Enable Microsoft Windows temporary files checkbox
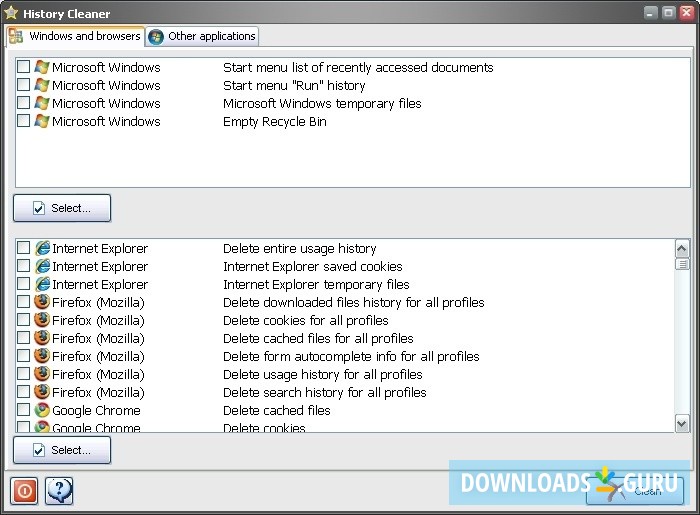This screenshot has width=700, height=515. pyautogui.click(x=23, y=103)
